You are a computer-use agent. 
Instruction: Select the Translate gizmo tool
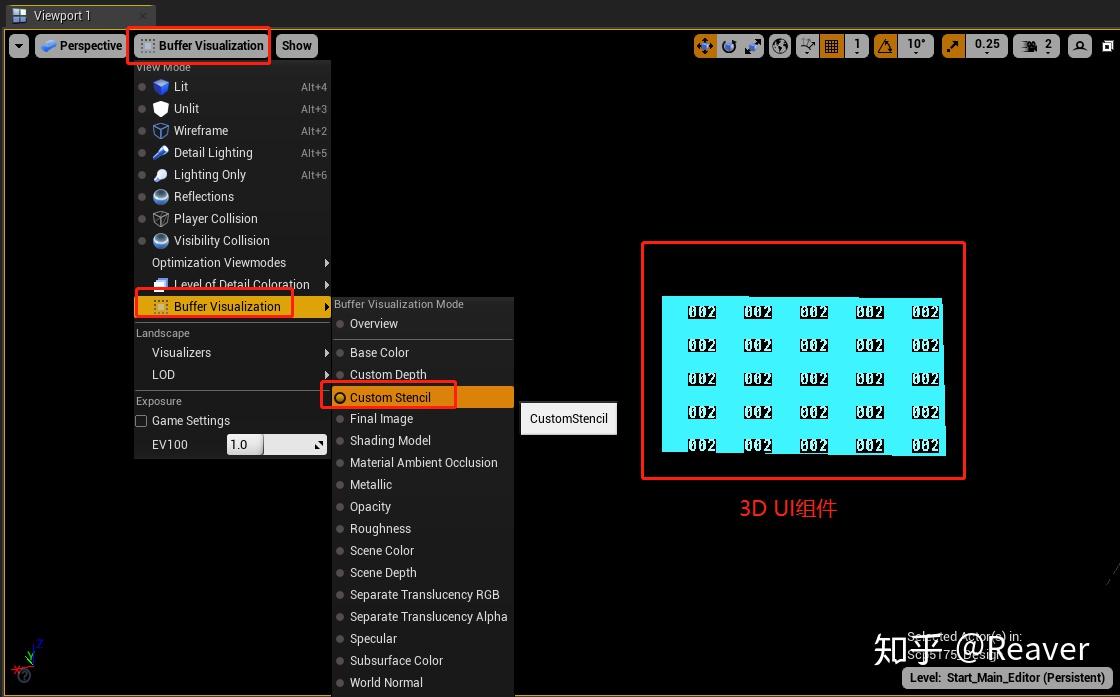[704, 45]
